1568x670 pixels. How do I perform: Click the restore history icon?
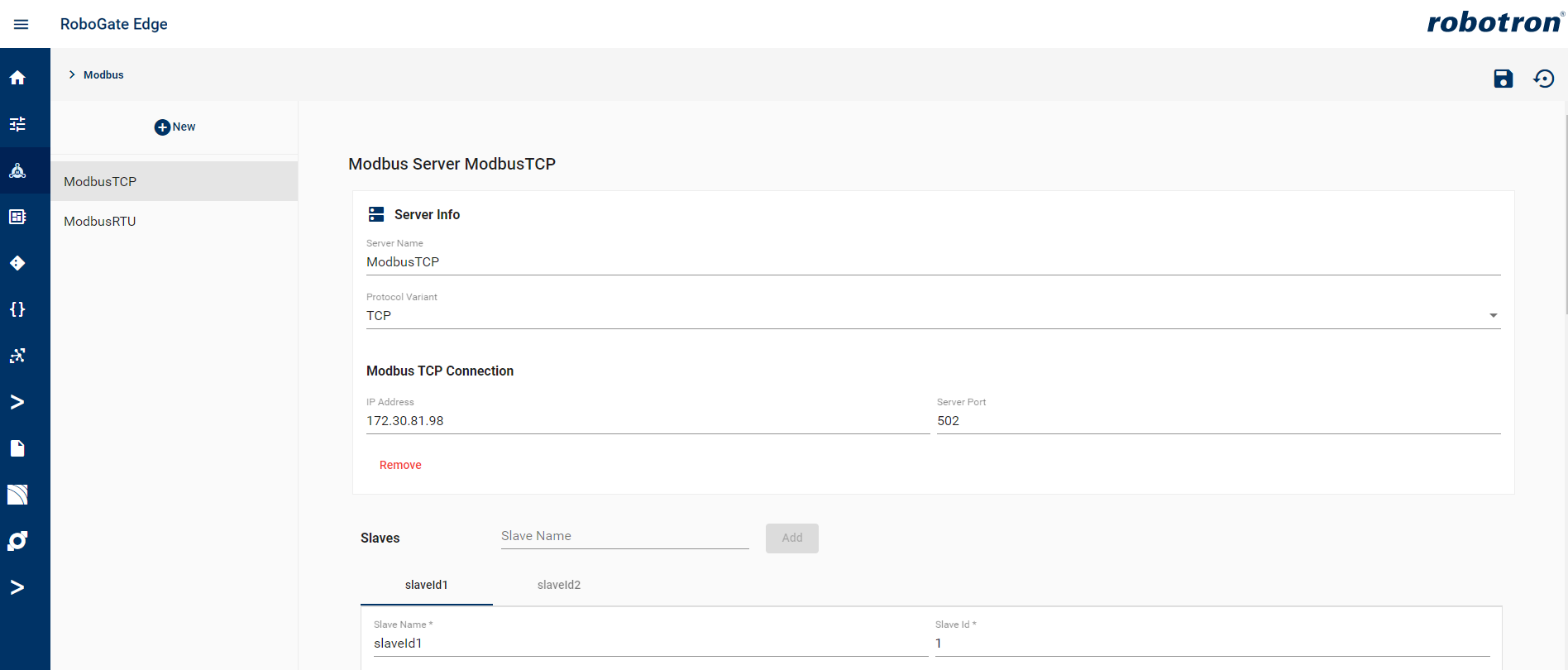click(x=1544, y=79)
